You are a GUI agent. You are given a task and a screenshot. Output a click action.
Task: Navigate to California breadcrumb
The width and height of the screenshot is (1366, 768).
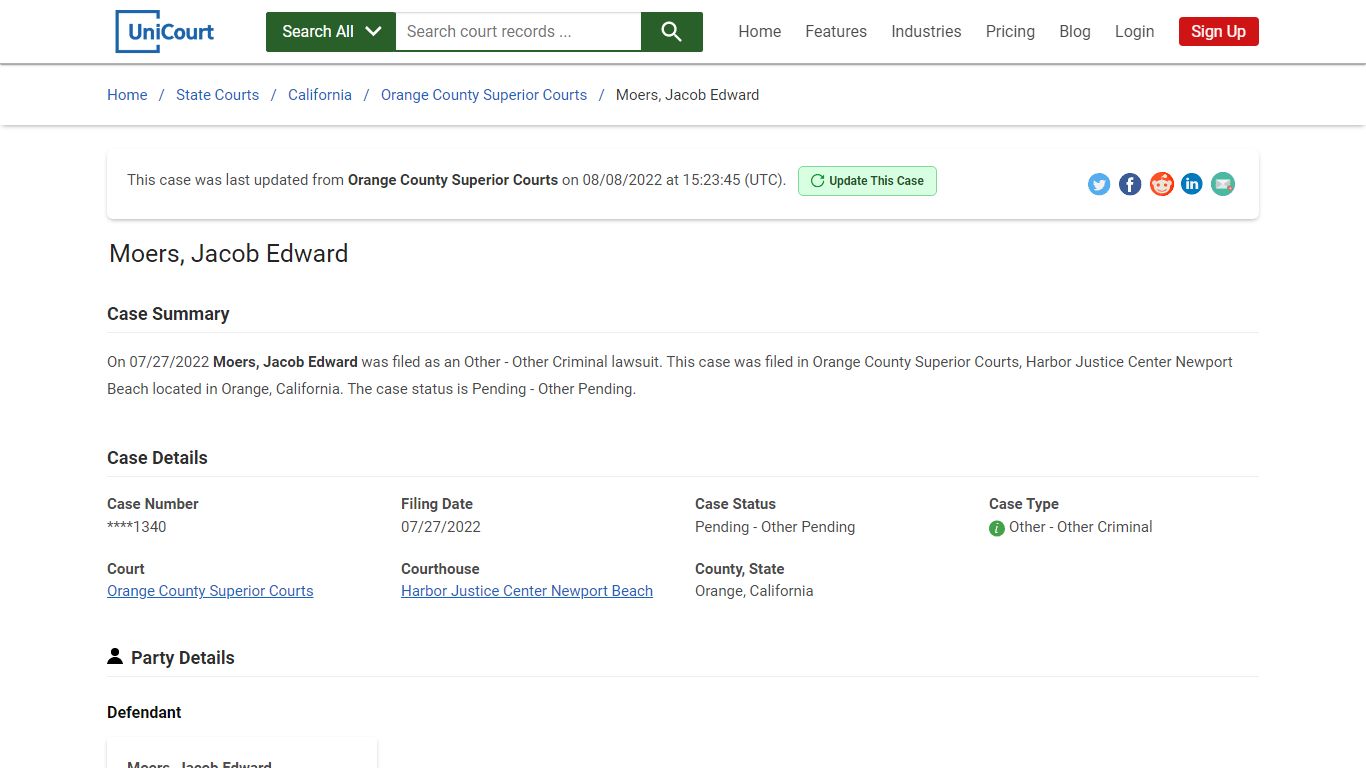tap(320, 95)
